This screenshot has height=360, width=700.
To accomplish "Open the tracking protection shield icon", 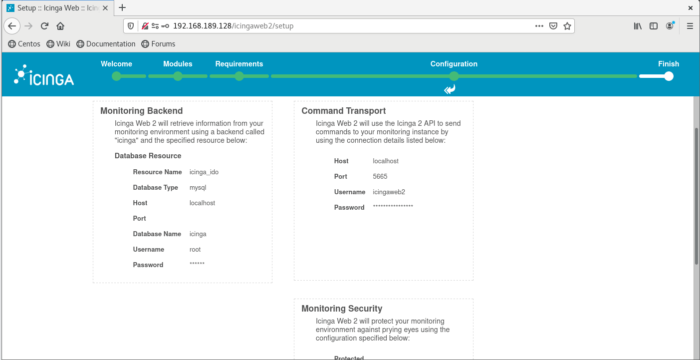I will pyautogui.click(x=131, y=26).
